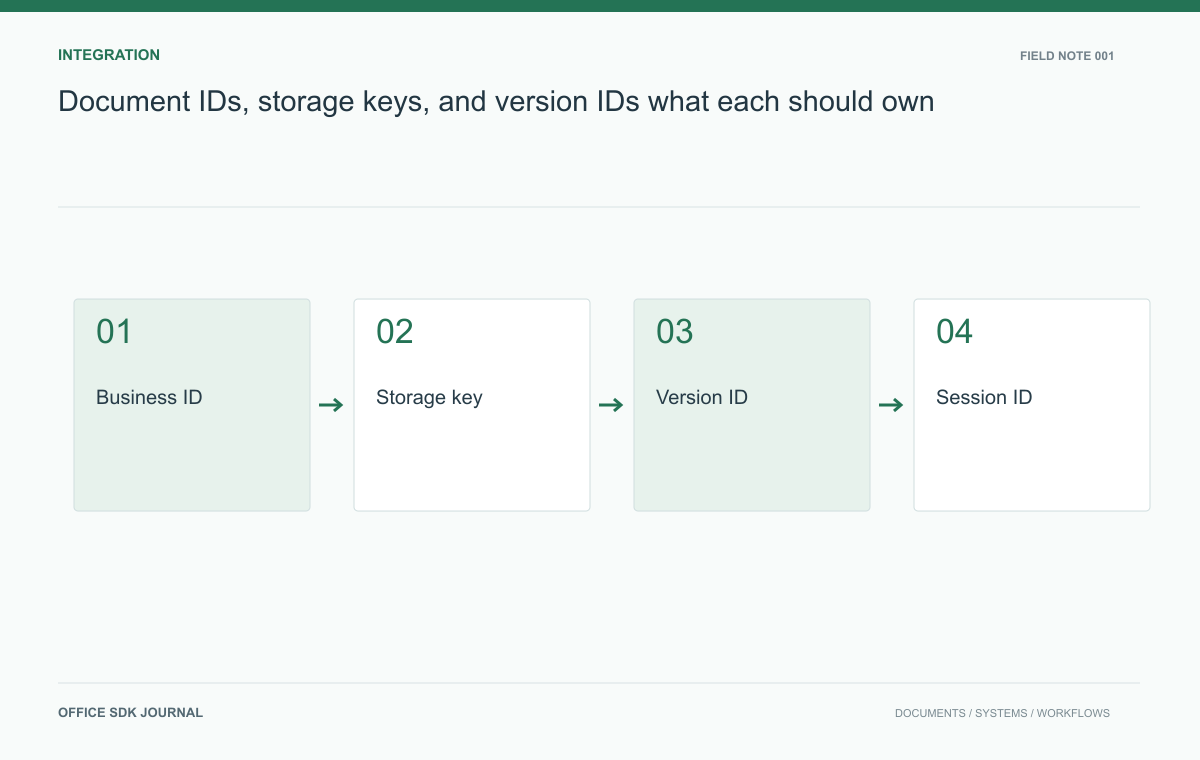Screen dimensions: 1200x760
Task: Select the 03 Version ID card
Action: pos(752,405)
